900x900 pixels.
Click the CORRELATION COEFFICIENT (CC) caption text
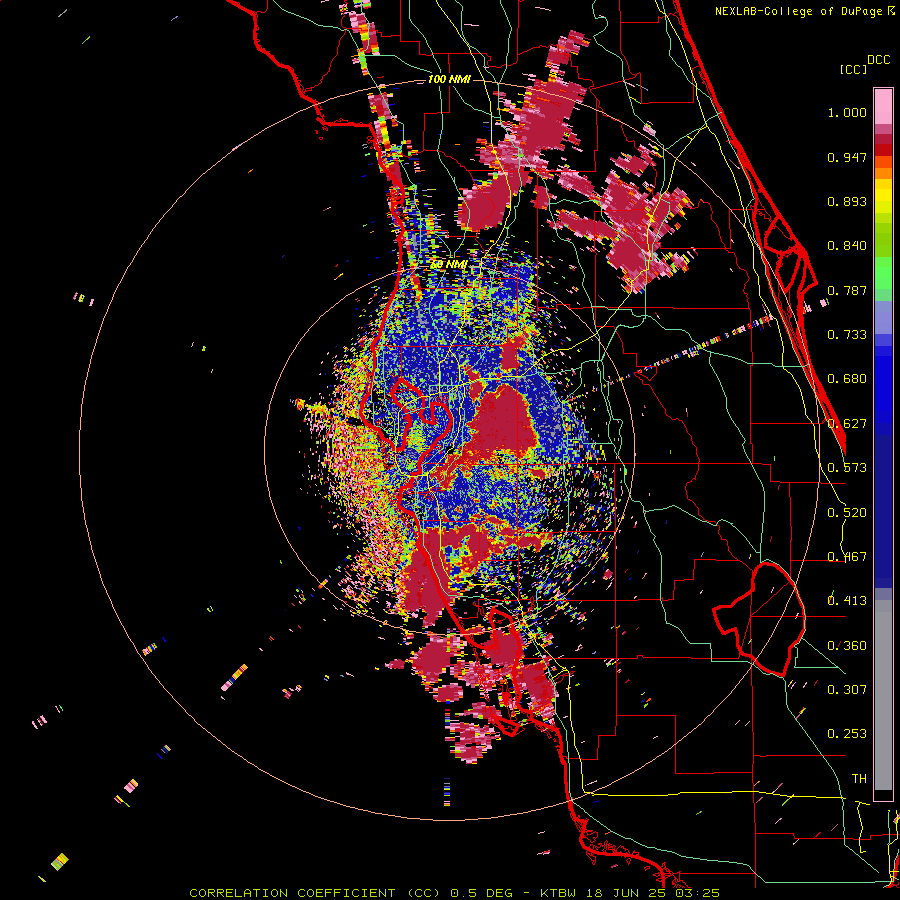click(x=315, y=893)
